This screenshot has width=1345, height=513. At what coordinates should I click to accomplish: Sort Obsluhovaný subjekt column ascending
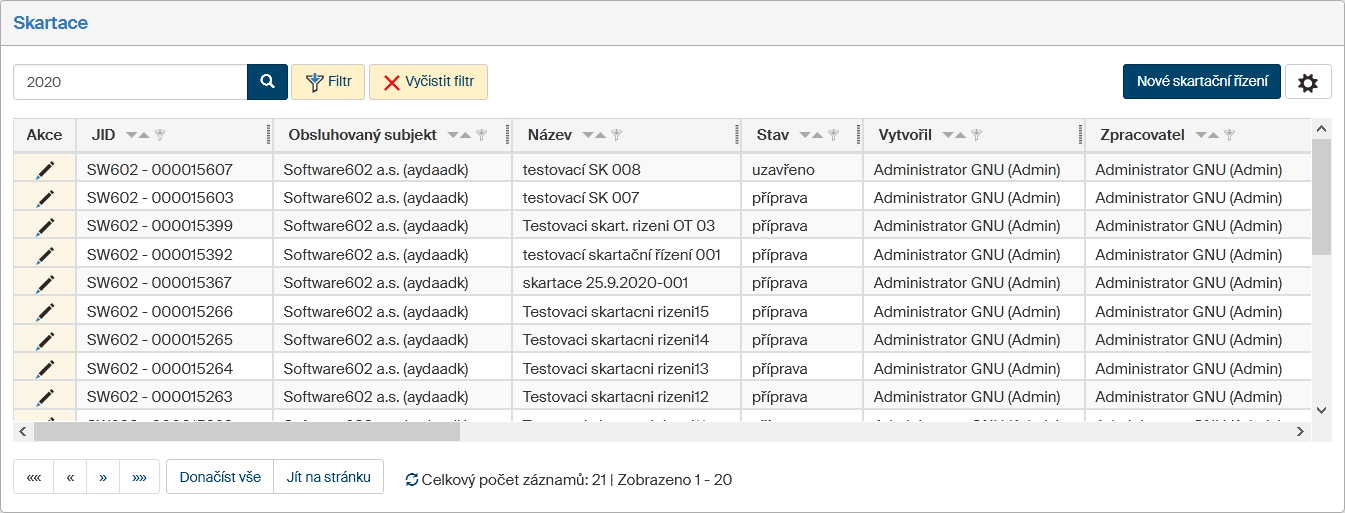click(x=466, y=135)
